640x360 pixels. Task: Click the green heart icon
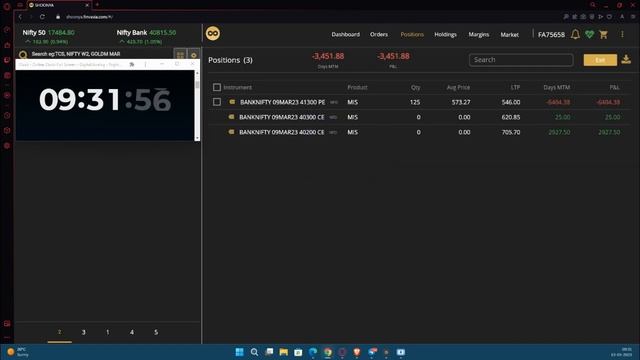click(589, 35)
